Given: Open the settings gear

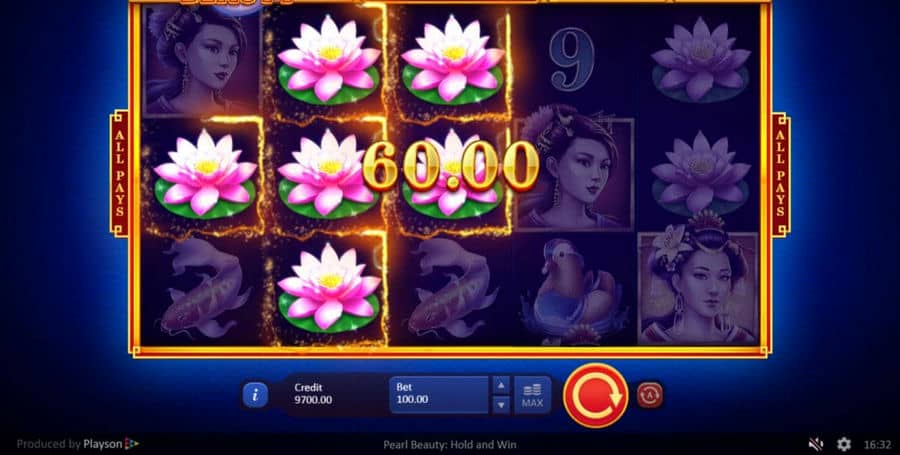Looking at the screenshot, I should (x=844, y=444).
